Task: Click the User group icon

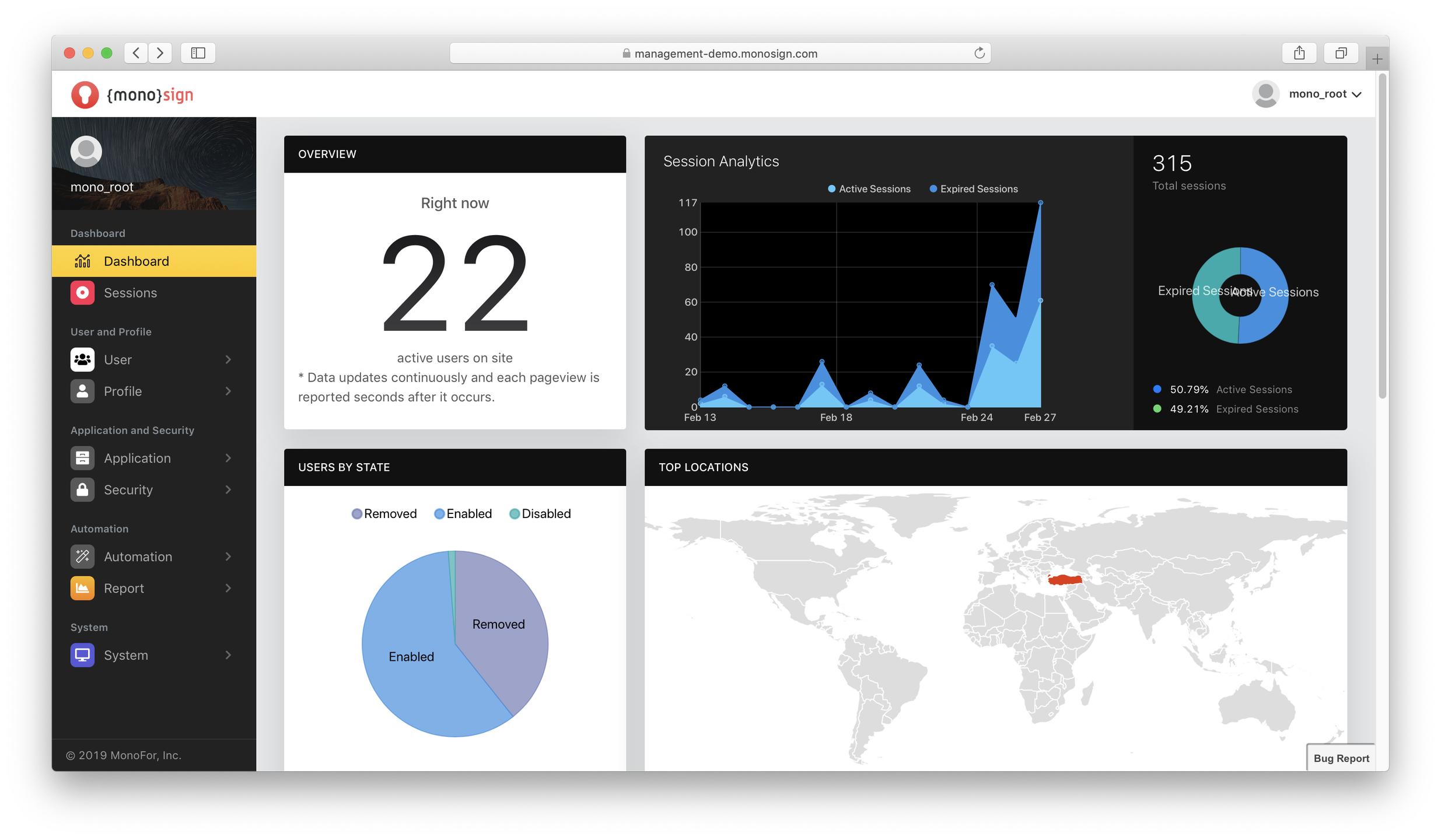Action: point(82,359)
